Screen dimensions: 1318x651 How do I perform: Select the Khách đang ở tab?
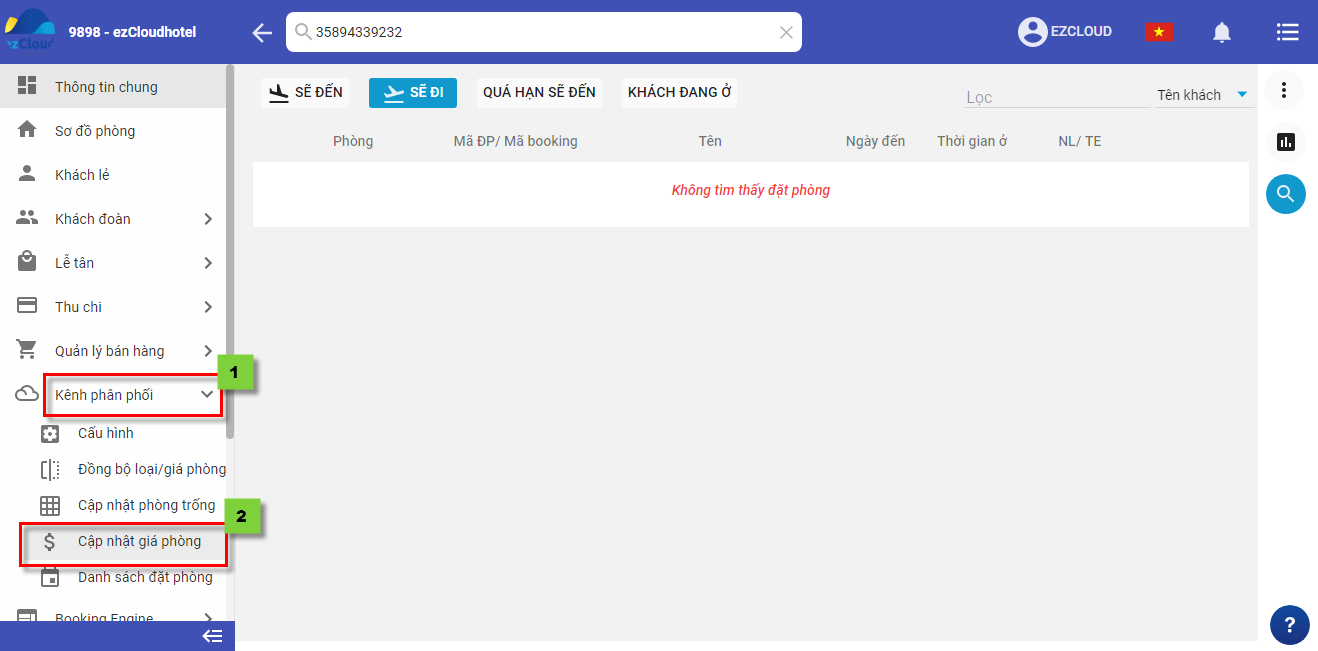coord(679,92)
